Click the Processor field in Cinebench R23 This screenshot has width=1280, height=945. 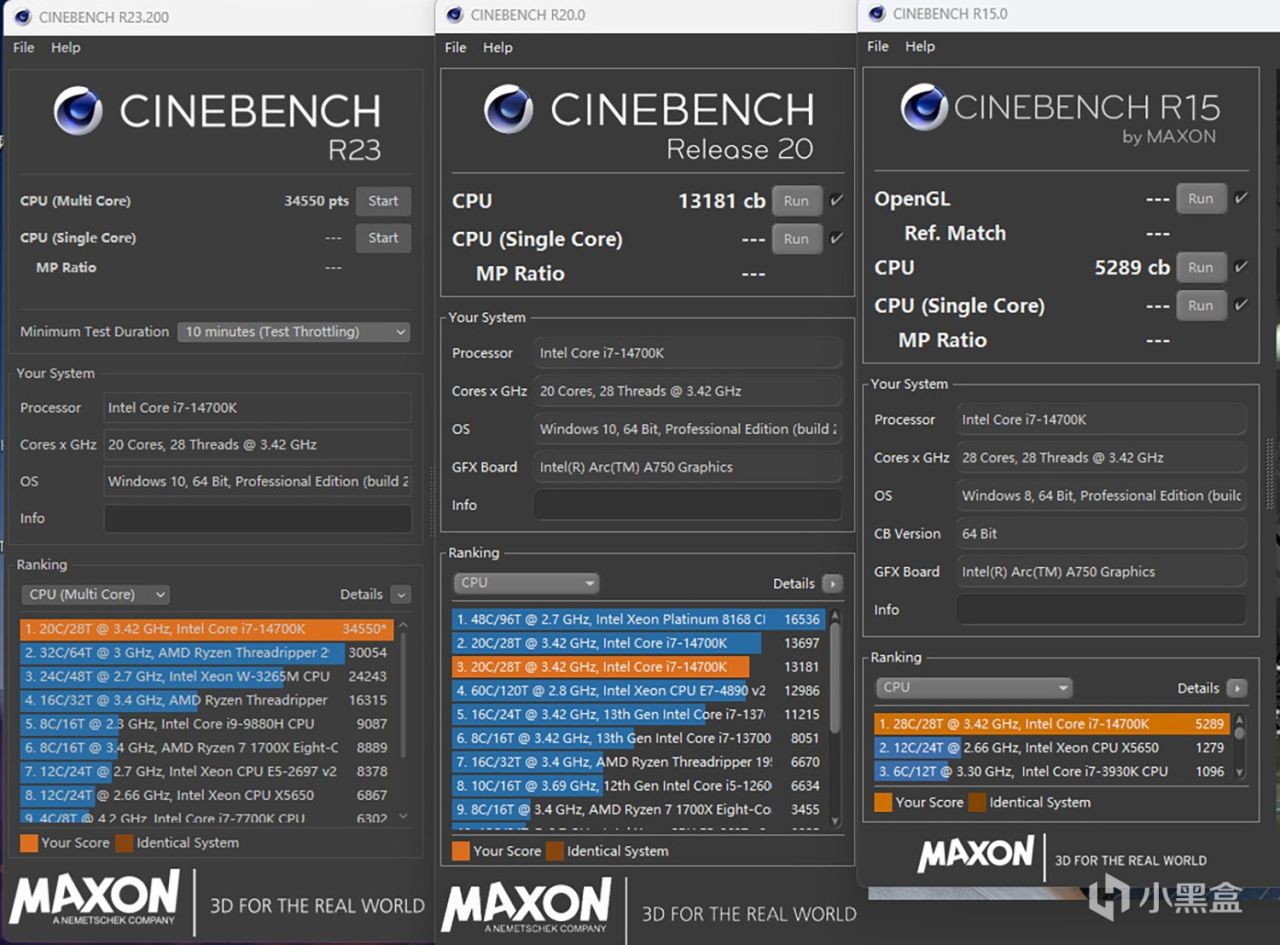pos(257,408)
